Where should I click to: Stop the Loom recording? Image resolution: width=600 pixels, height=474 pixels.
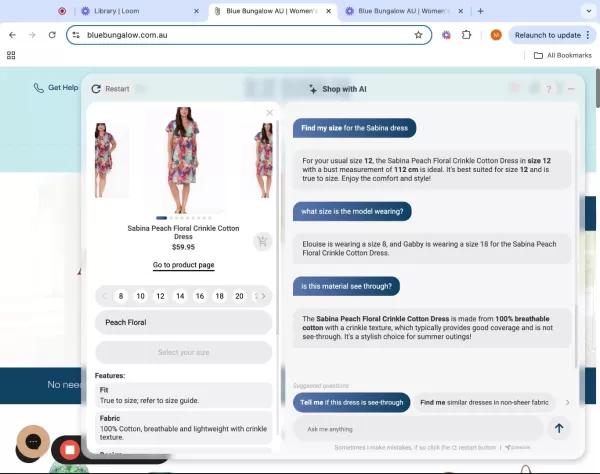(70, 450)
